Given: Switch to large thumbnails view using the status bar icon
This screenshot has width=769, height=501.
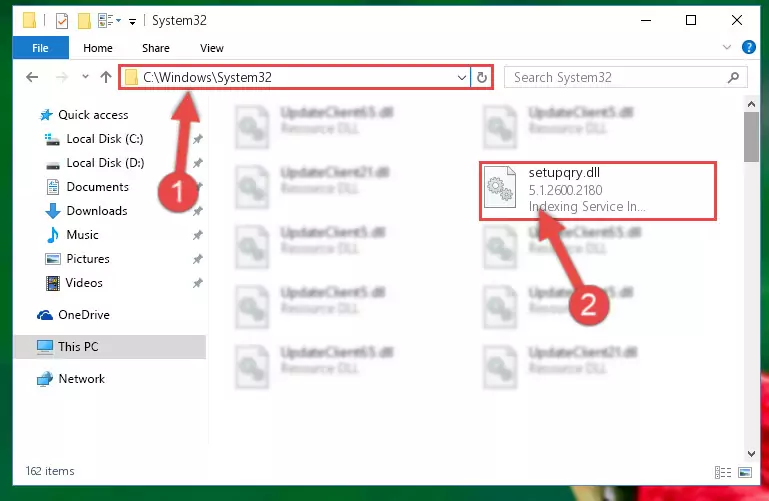Looking at the screenshot, I should coord(745,472).
